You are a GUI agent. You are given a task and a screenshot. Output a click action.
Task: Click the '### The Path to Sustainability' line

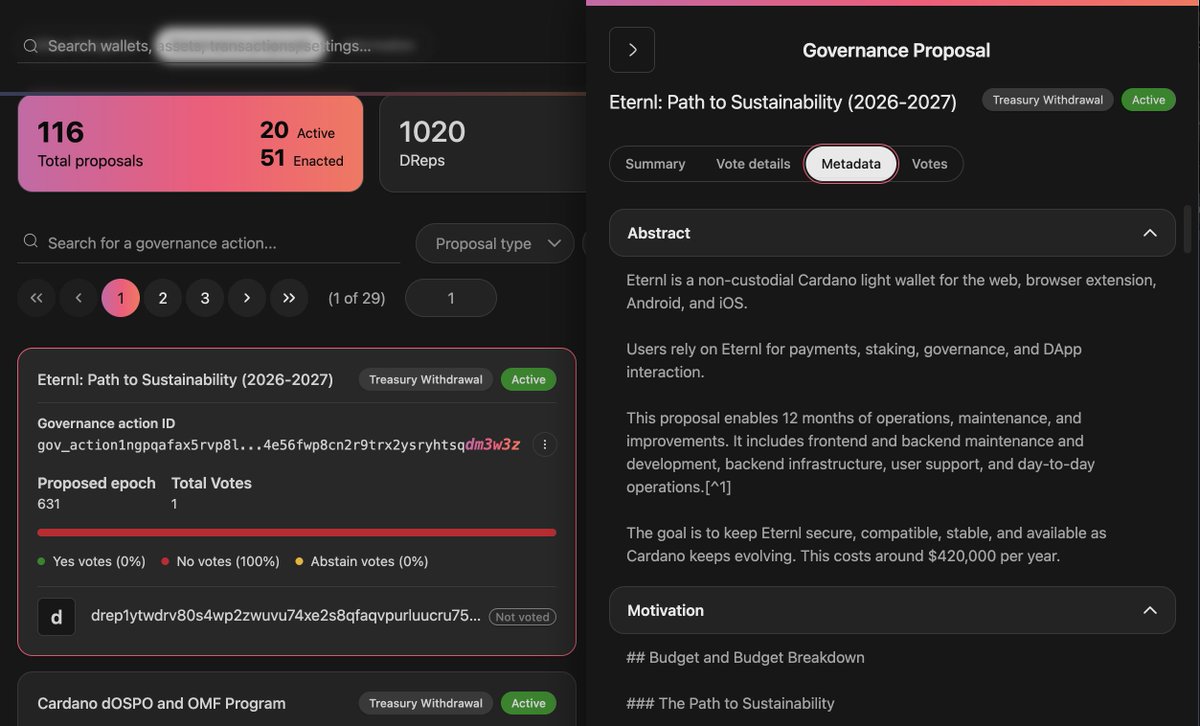click(731, 703)
